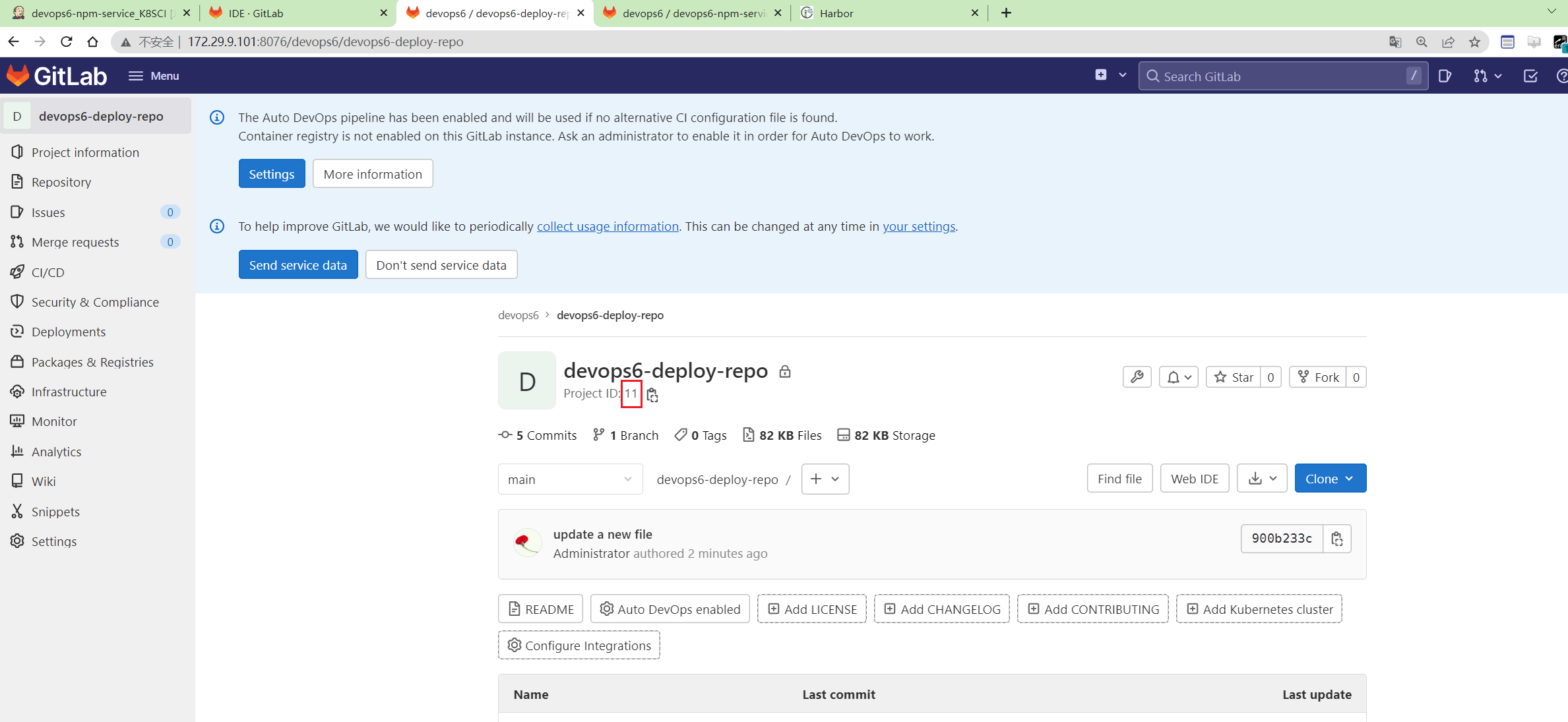Open the Clone dropdown button
The width and height of the screenshot is (1568, 722).
pos(1331,479)
